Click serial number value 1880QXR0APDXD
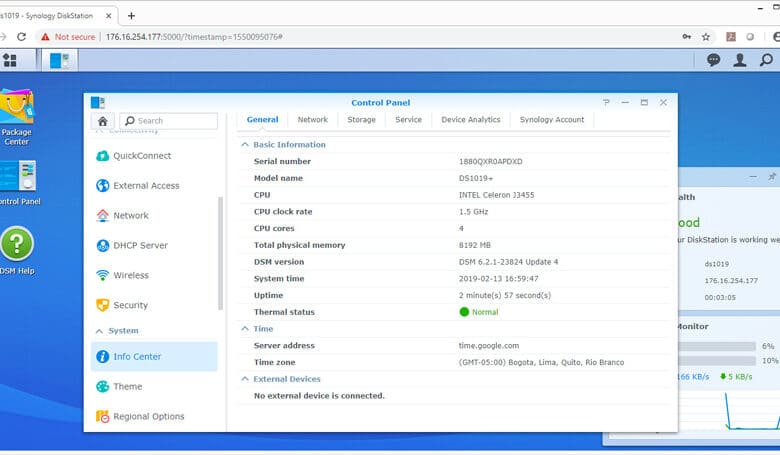 (490, 162)
